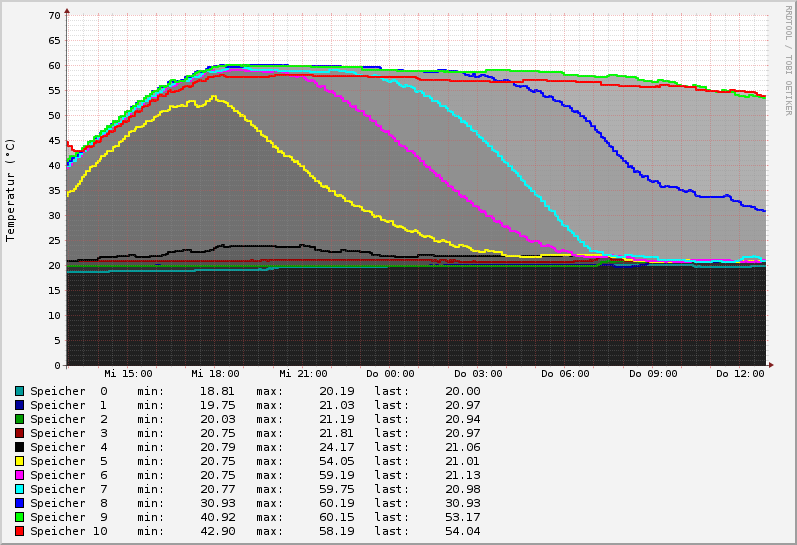This screenshot has height=545, width=797.
Task: Select the cyan Speicher 7 legend swatch
Action: tap(19, 489)
